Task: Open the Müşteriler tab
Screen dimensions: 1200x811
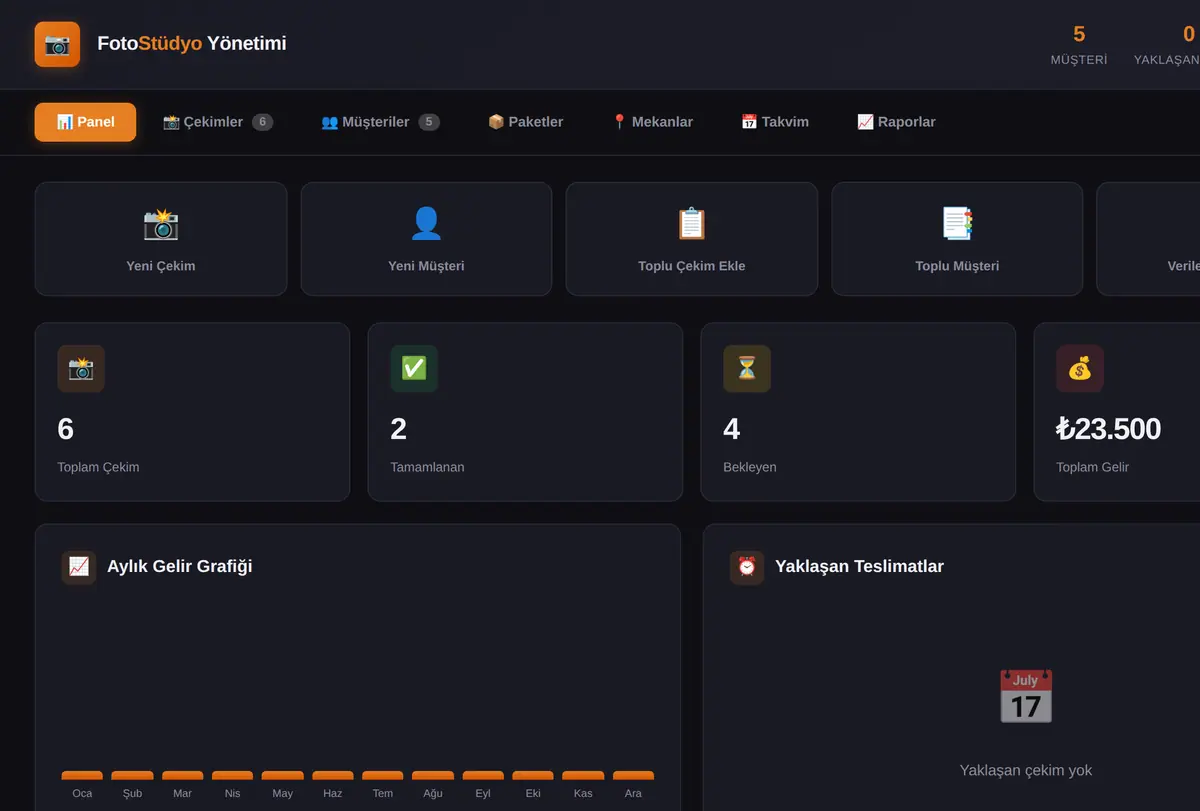Action: 380,122
